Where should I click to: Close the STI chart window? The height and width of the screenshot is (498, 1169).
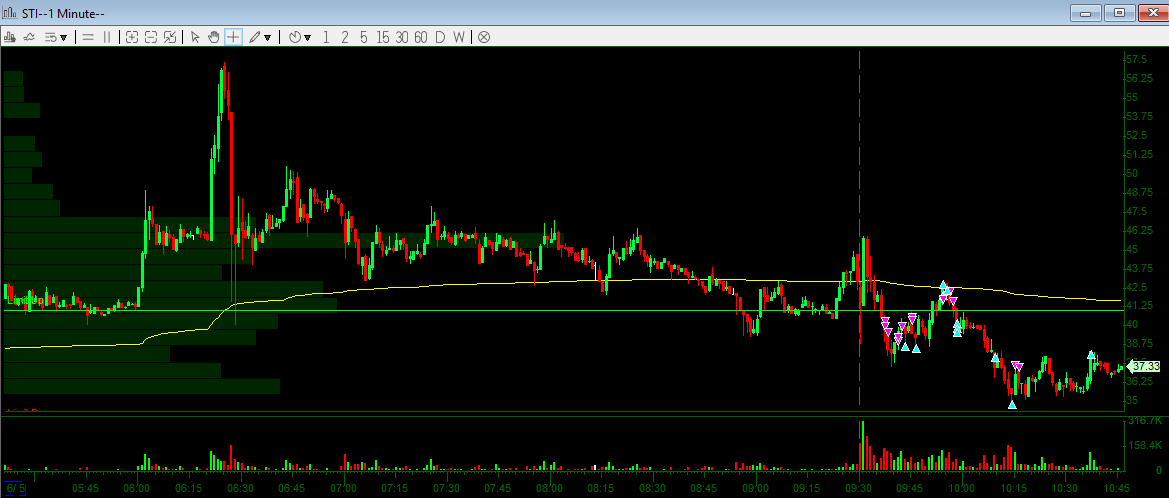tap(1152, 13)
